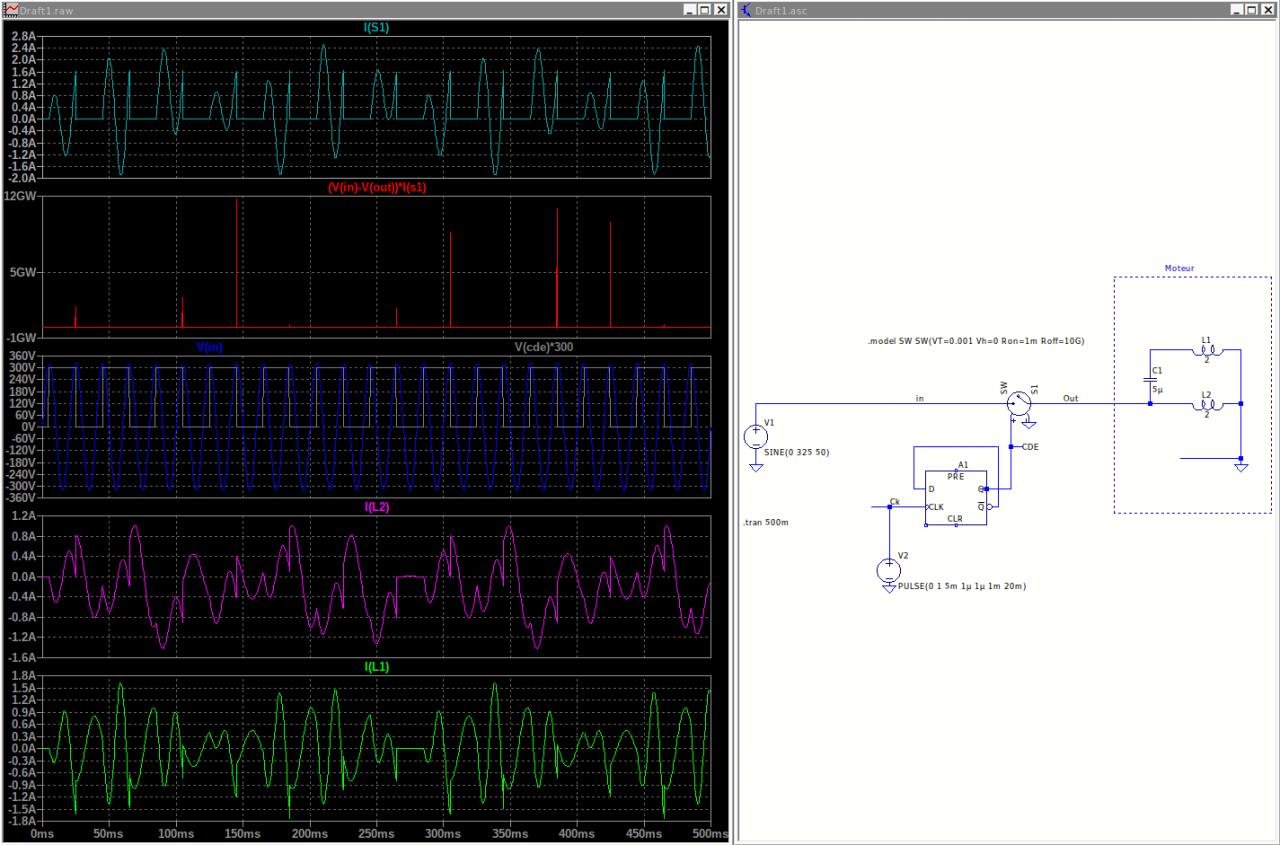Click the I(S1) trace label
This screenshot has height=845, width=1280.
[x=376, y=27]
